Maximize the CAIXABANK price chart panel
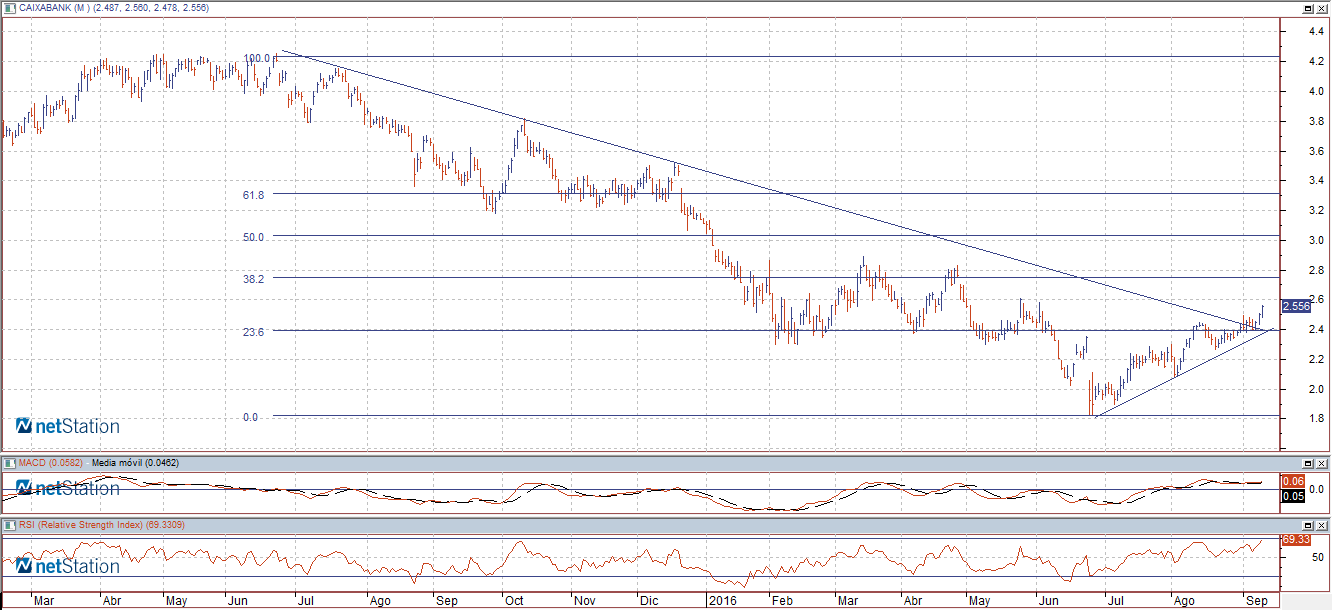 [1308, 8]
